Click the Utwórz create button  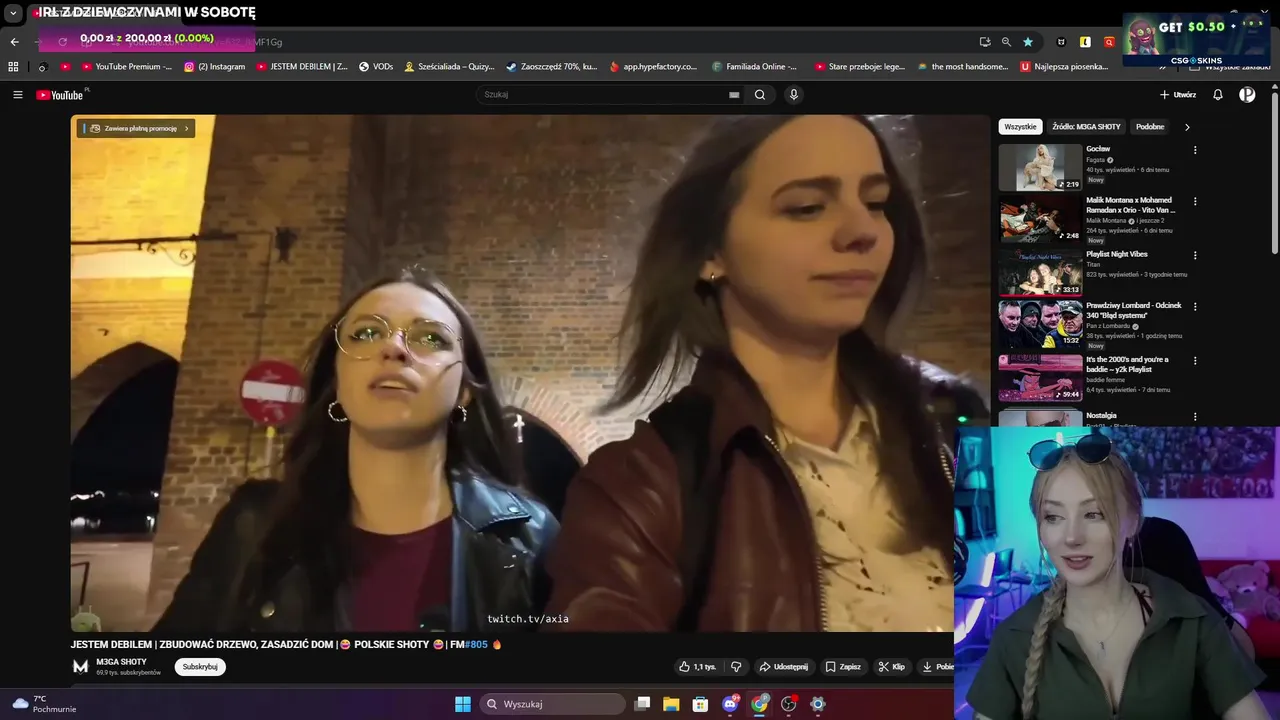point(1178,95)
